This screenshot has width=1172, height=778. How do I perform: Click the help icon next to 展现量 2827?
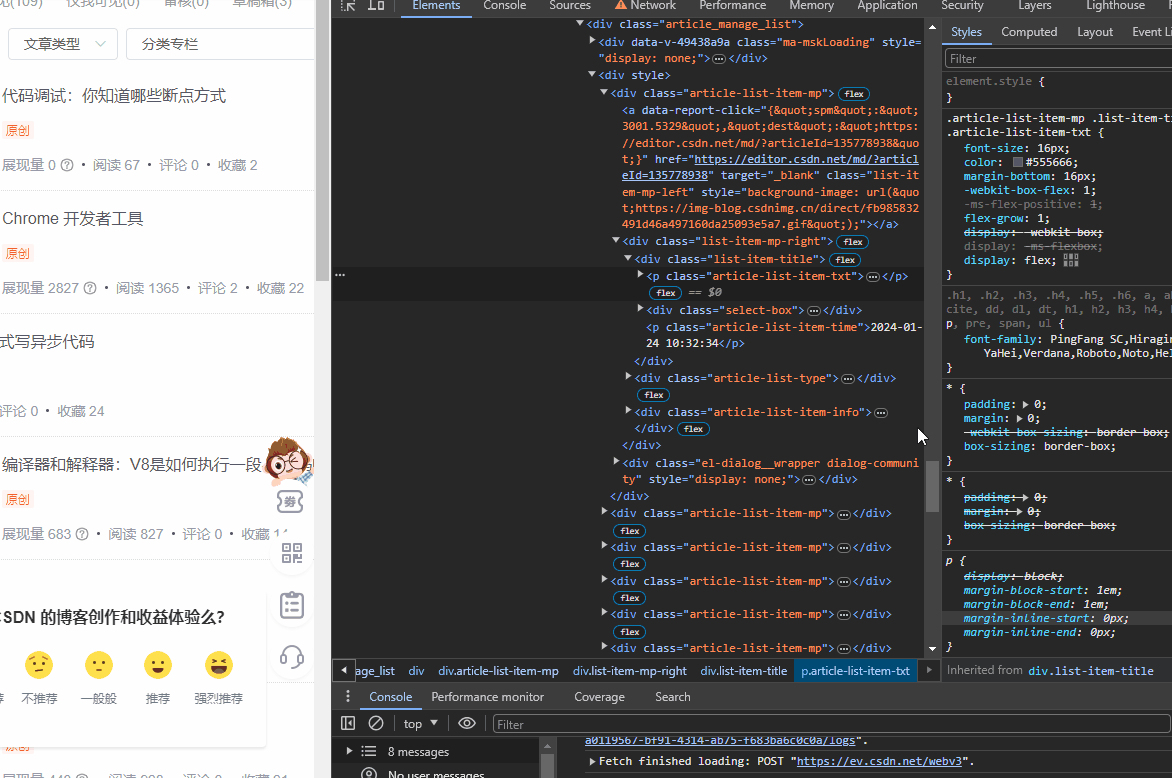click(90, 288)
